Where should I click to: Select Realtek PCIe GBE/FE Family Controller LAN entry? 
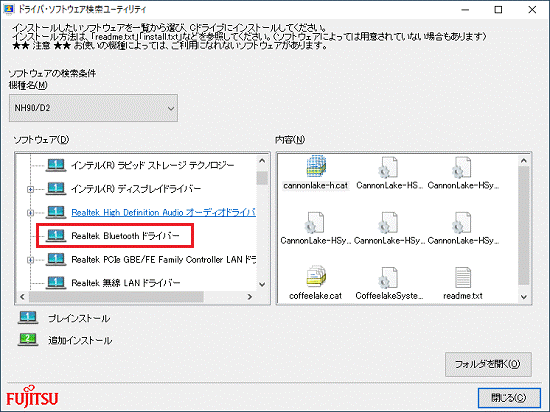pyautogui.click(x=163, y=259)
